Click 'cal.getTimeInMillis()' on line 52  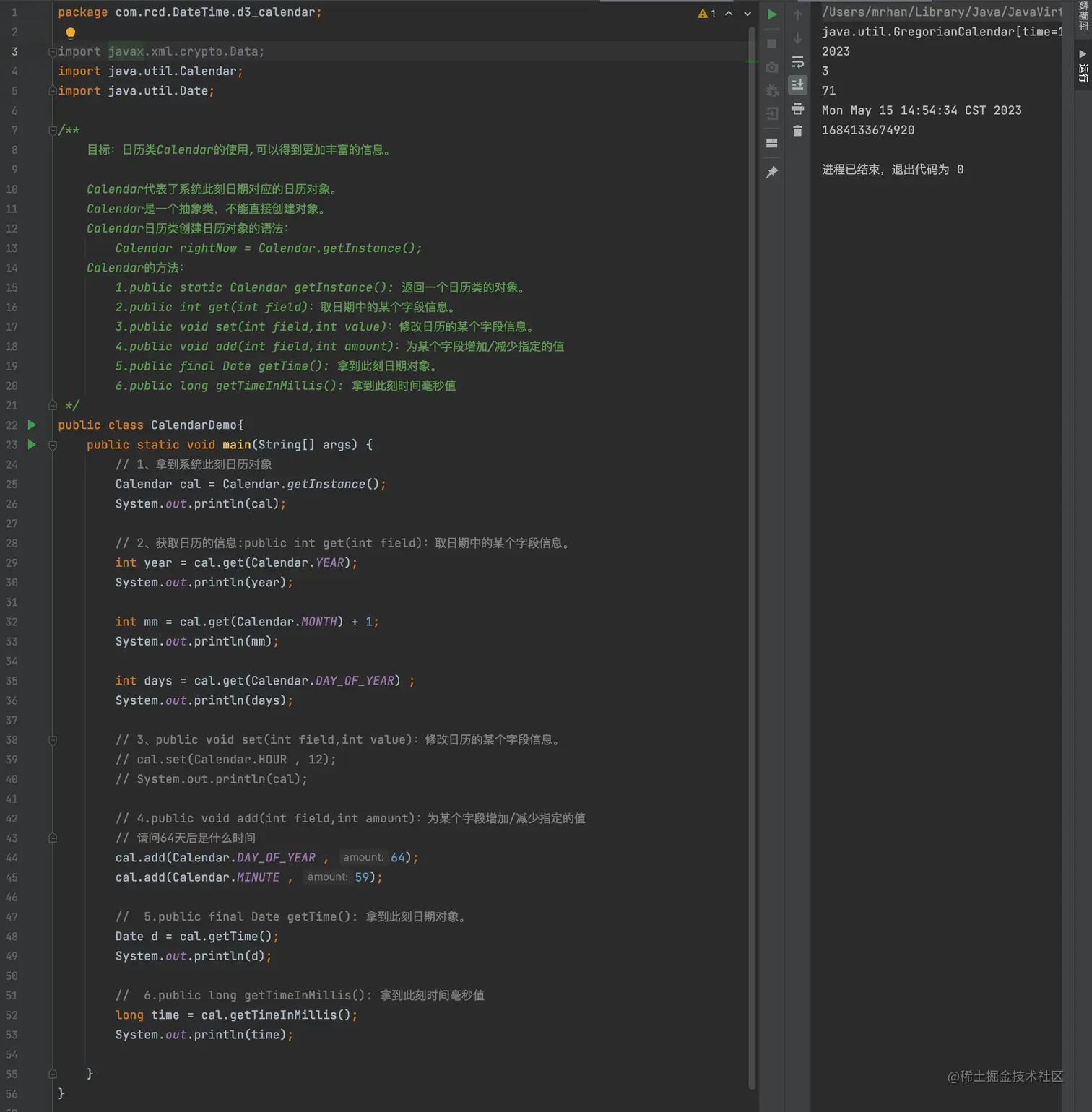(x=276, y=1015)
